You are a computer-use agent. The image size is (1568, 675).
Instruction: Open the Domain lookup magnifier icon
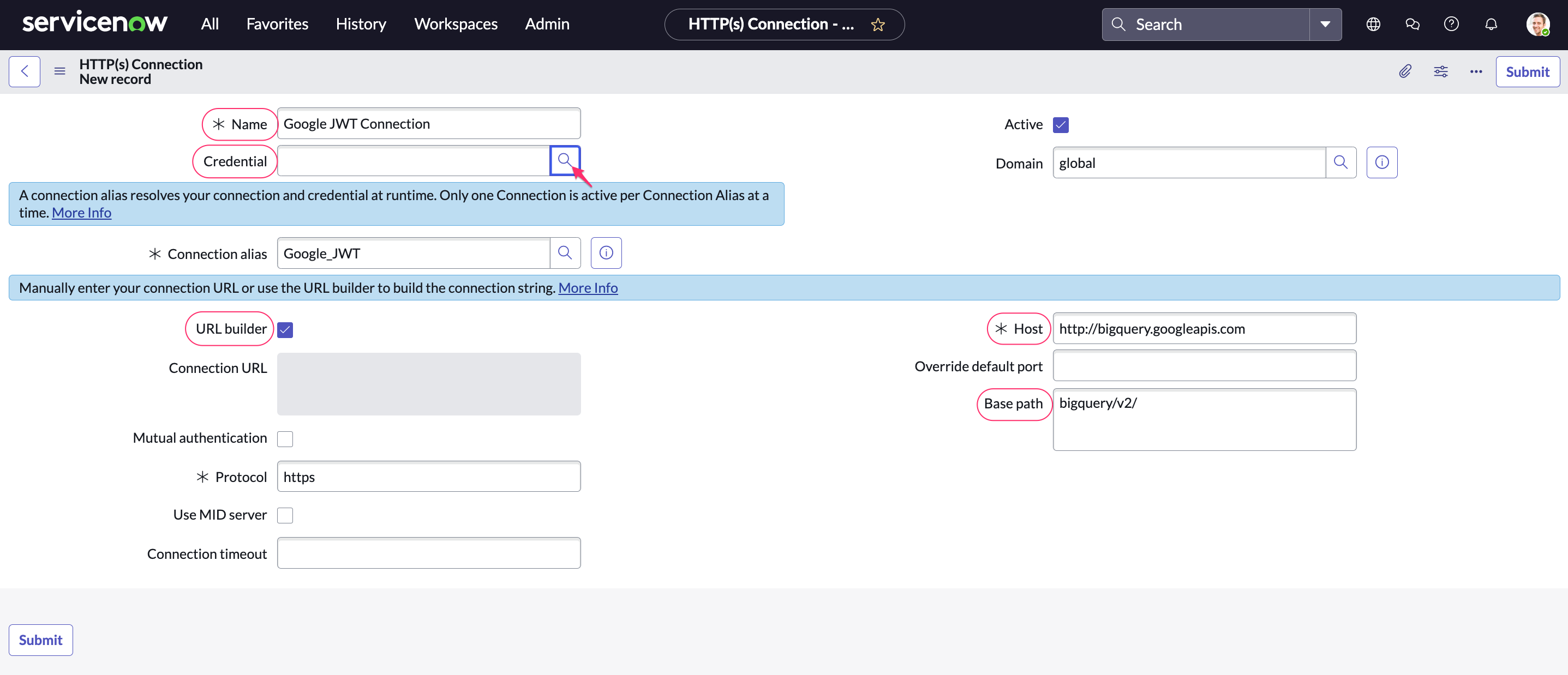pos(1340,162)
